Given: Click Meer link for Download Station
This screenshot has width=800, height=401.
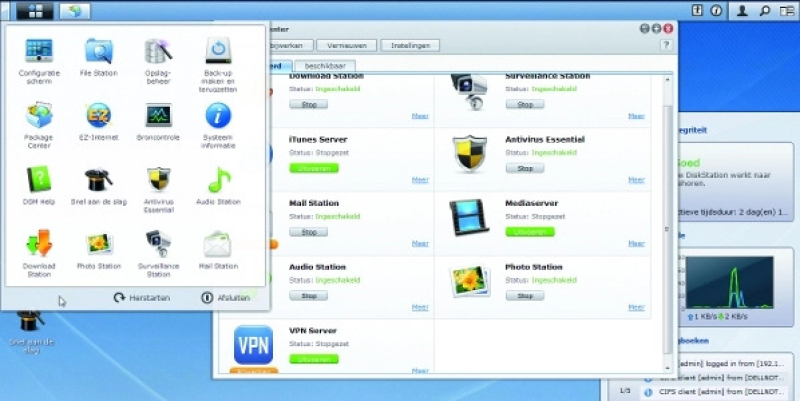Looking at the screenshot, I should coord(420,116).
